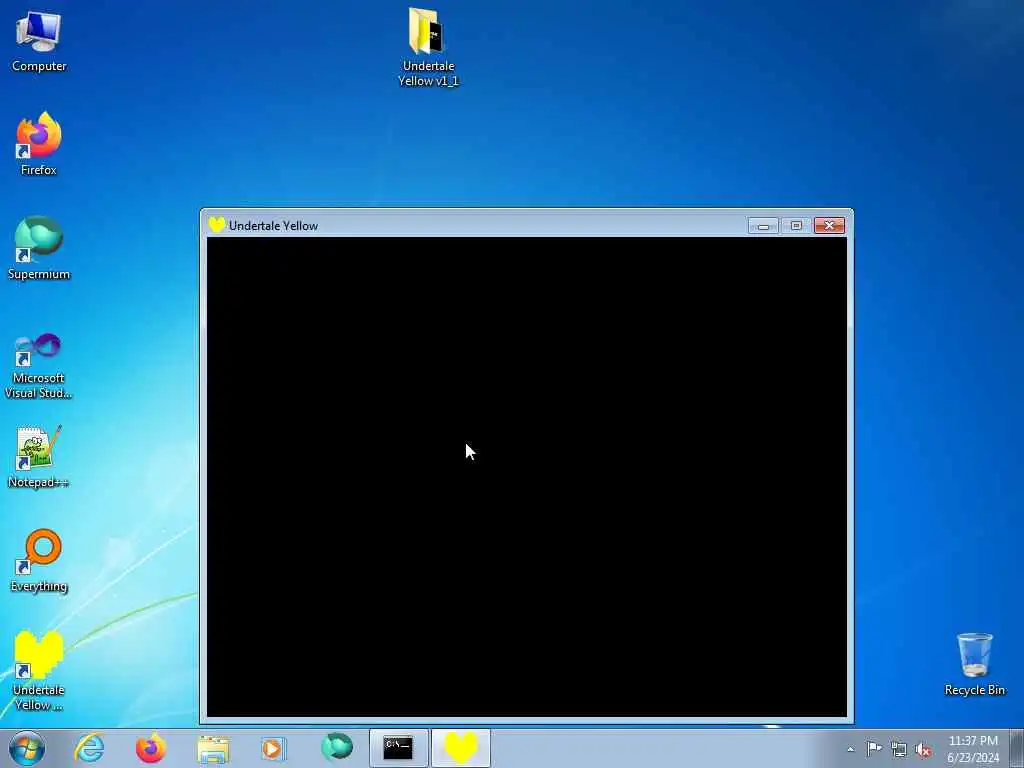Select the Undertale Yellow desktop shortcut

click(x=39, y=671)
